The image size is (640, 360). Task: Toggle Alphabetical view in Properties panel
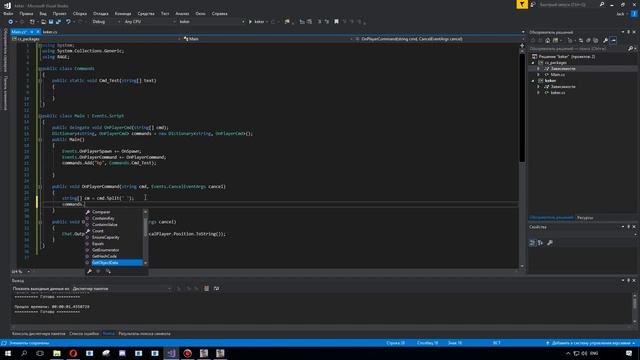(x=540, y=243)
